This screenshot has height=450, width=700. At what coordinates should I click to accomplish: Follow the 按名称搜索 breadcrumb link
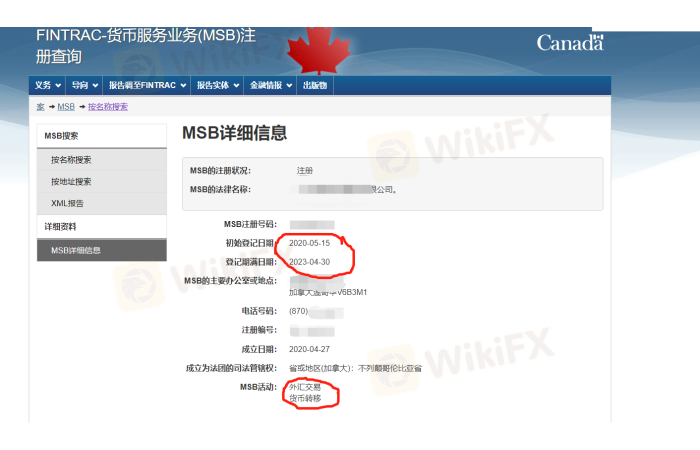click(x=108, y=107)
